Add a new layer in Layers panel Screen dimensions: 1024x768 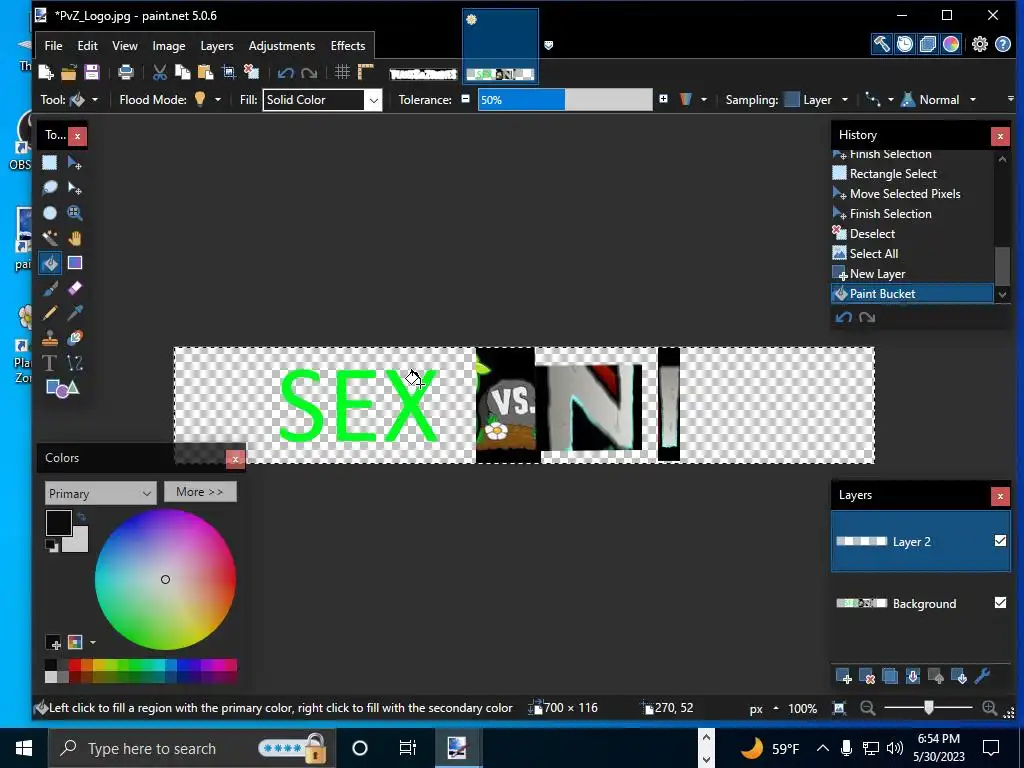(x=844, y=677)
